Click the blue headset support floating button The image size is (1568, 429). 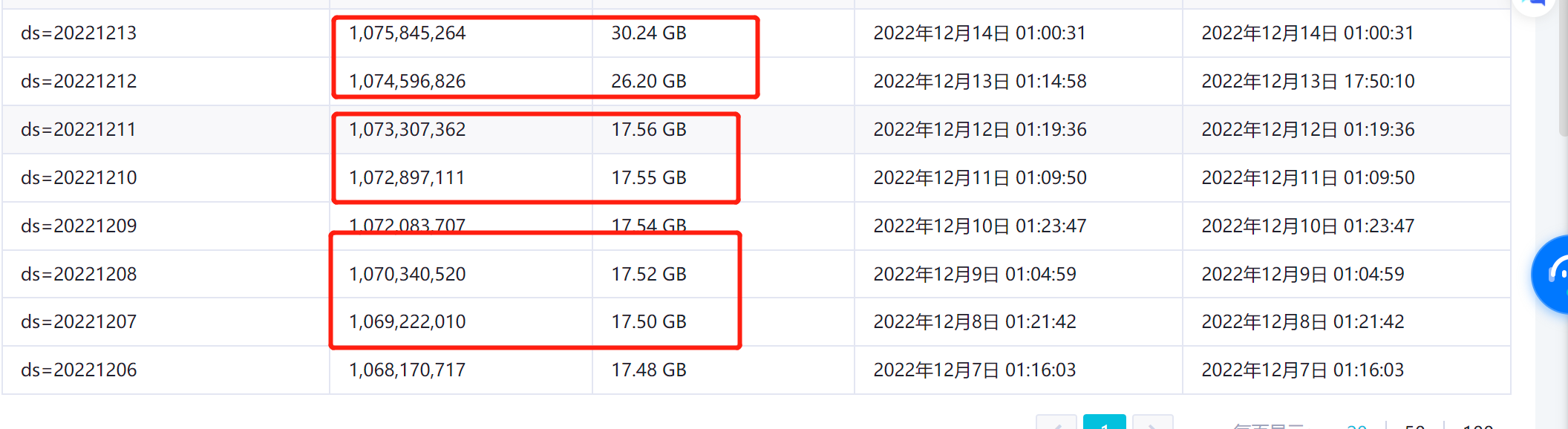tap(1553, 274)
